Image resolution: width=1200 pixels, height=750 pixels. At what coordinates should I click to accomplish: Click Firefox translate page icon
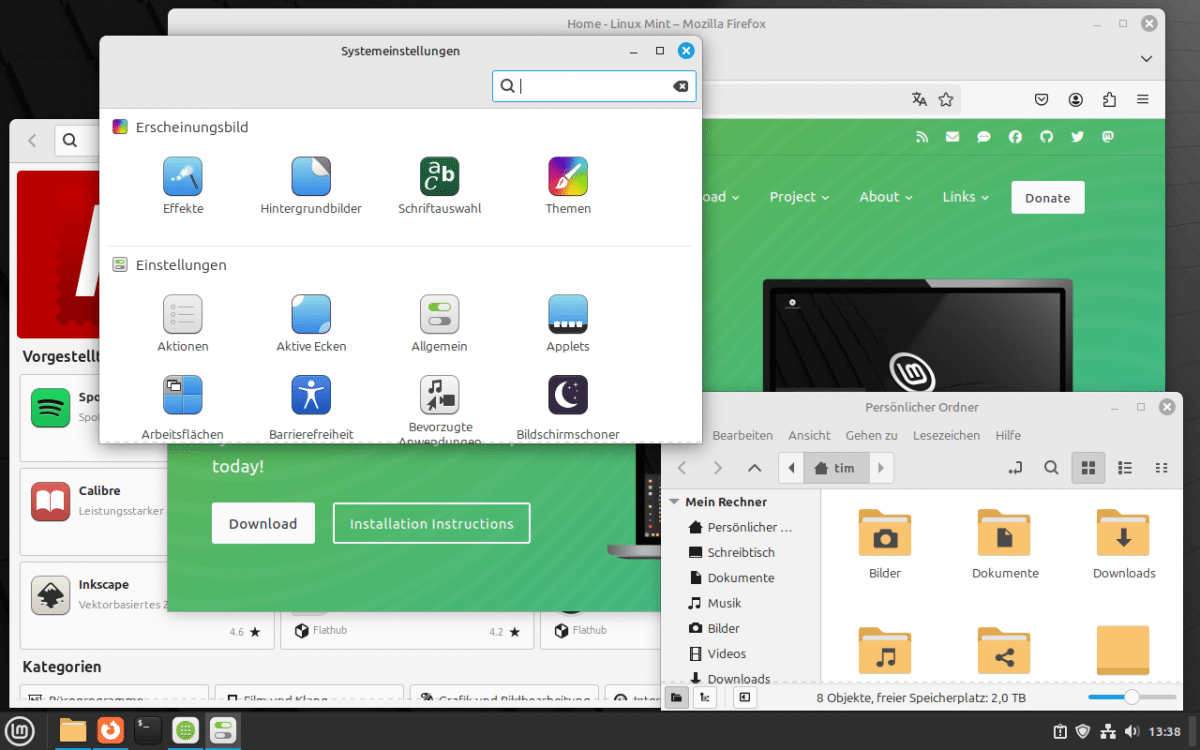click(919, 99)
